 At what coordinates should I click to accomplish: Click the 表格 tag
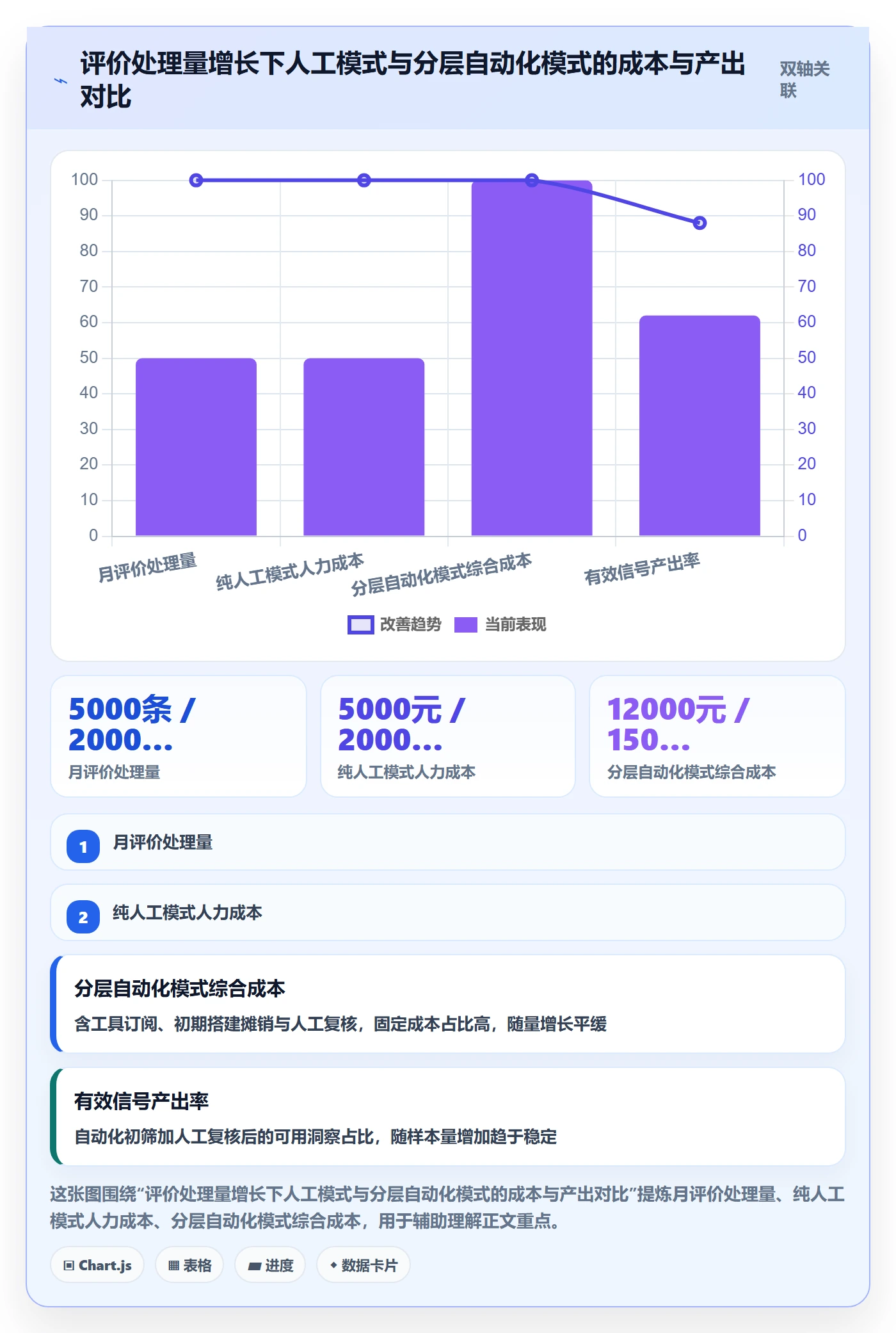pos(189,1265)
